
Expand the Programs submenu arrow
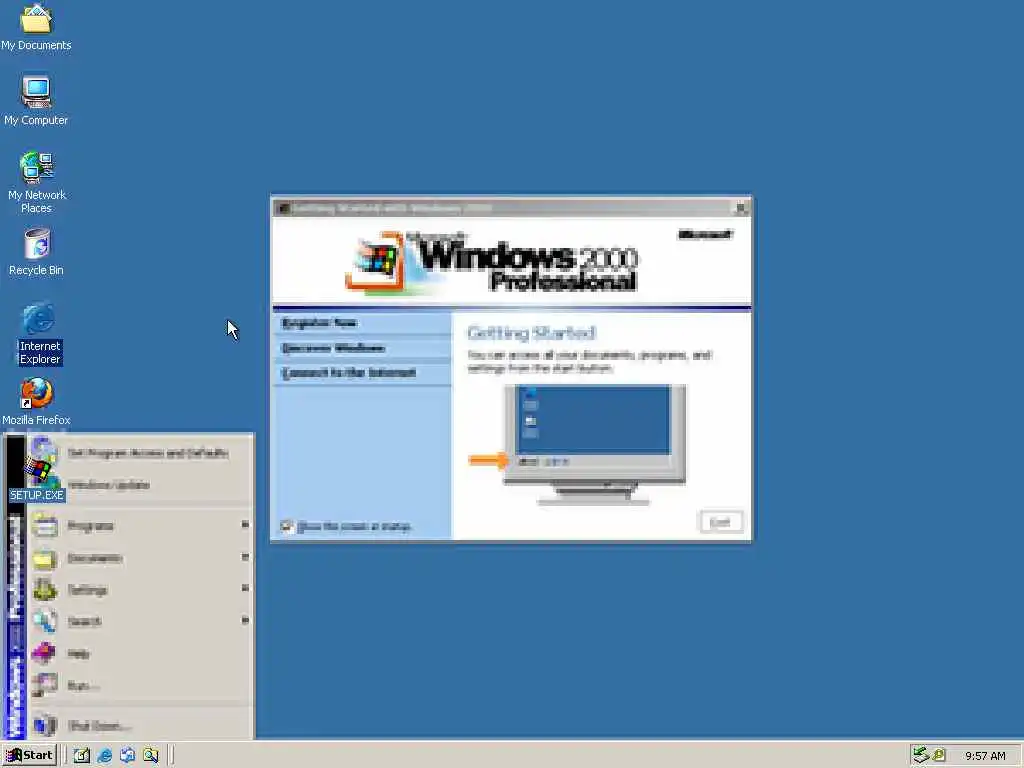(245, 524)
